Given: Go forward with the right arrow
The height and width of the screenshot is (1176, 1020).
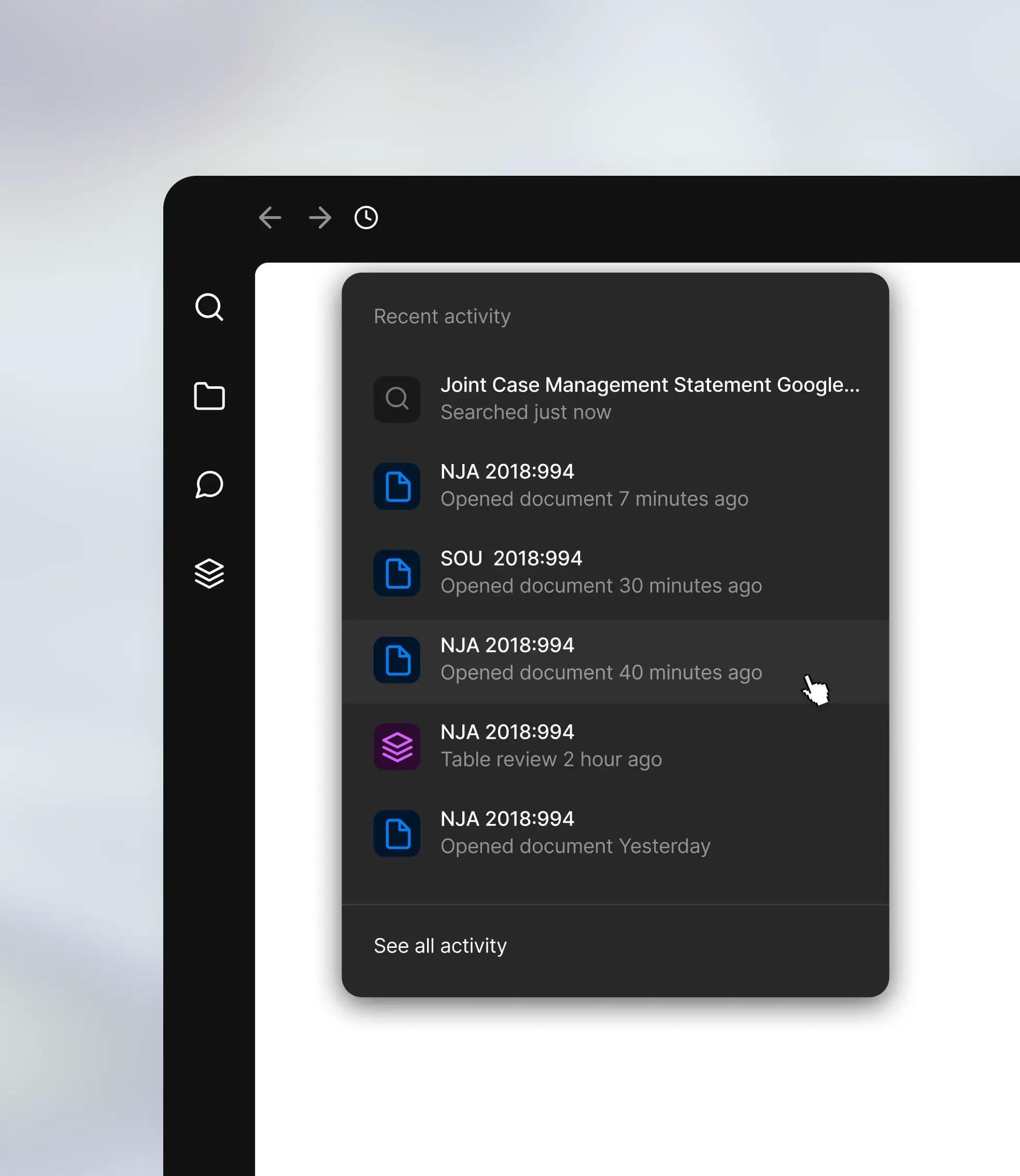Looking at the screenshot, I should coord(320,218).
